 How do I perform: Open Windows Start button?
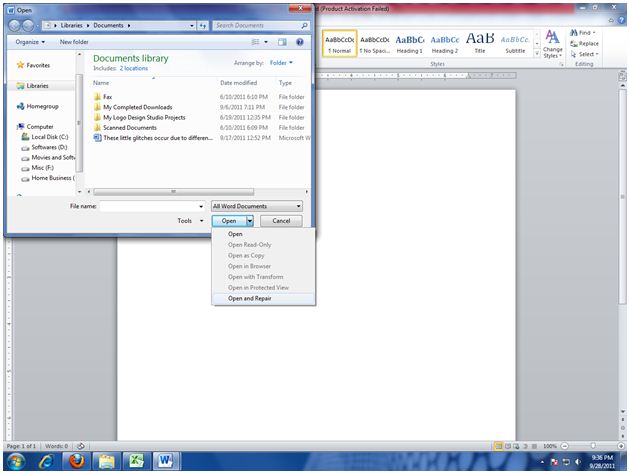pyautogui.click(x=16, y=461)
